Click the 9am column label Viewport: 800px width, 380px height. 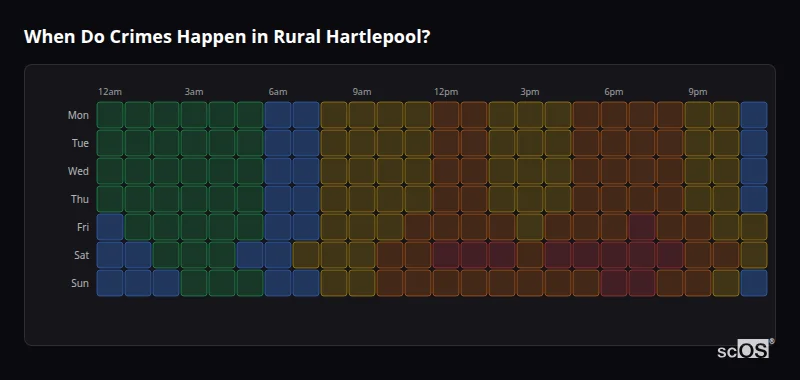[362, 92]
